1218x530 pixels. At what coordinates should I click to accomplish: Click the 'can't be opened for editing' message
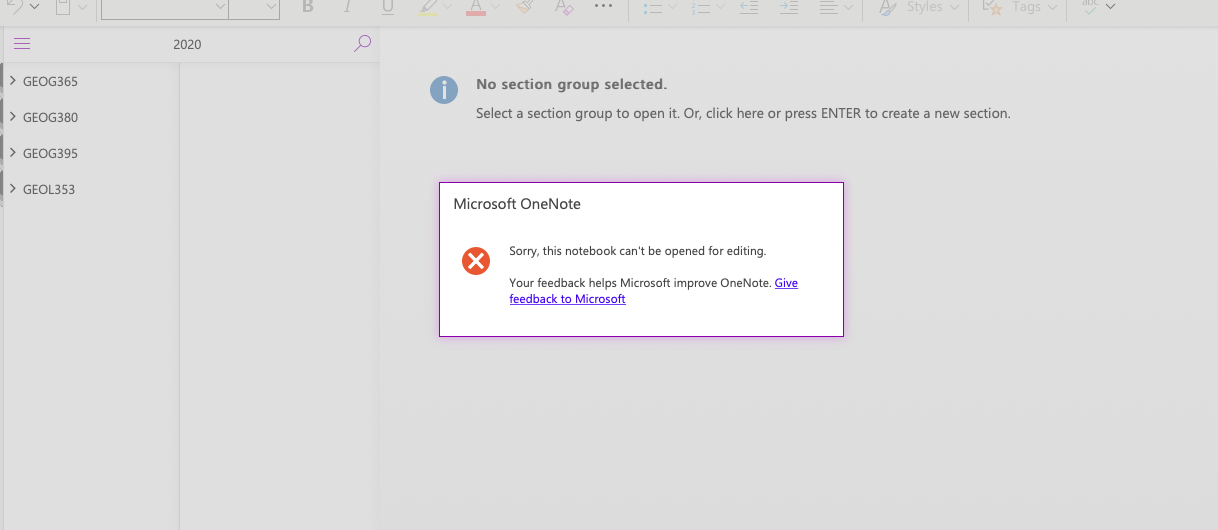(637, 251)
